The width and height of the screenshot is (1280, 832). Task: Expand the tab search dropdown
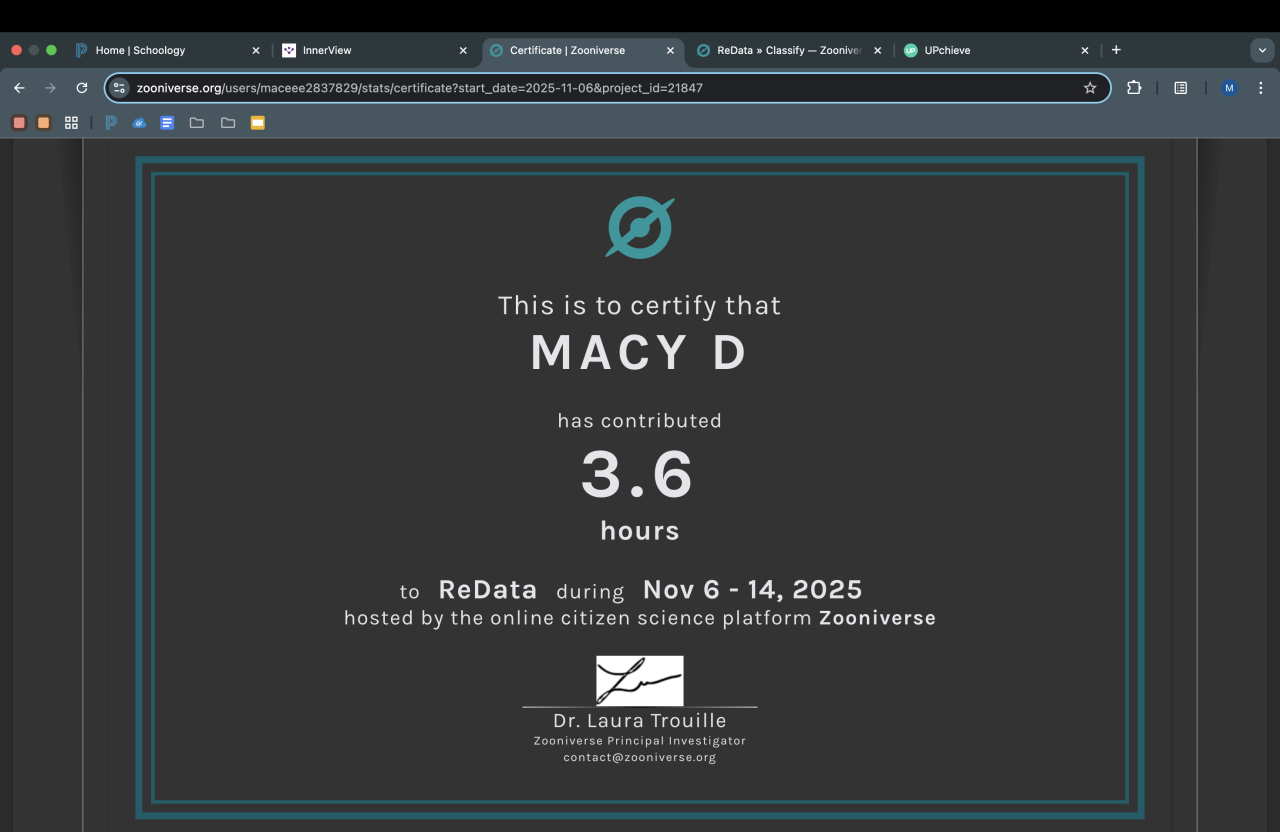click(1261, 50)
